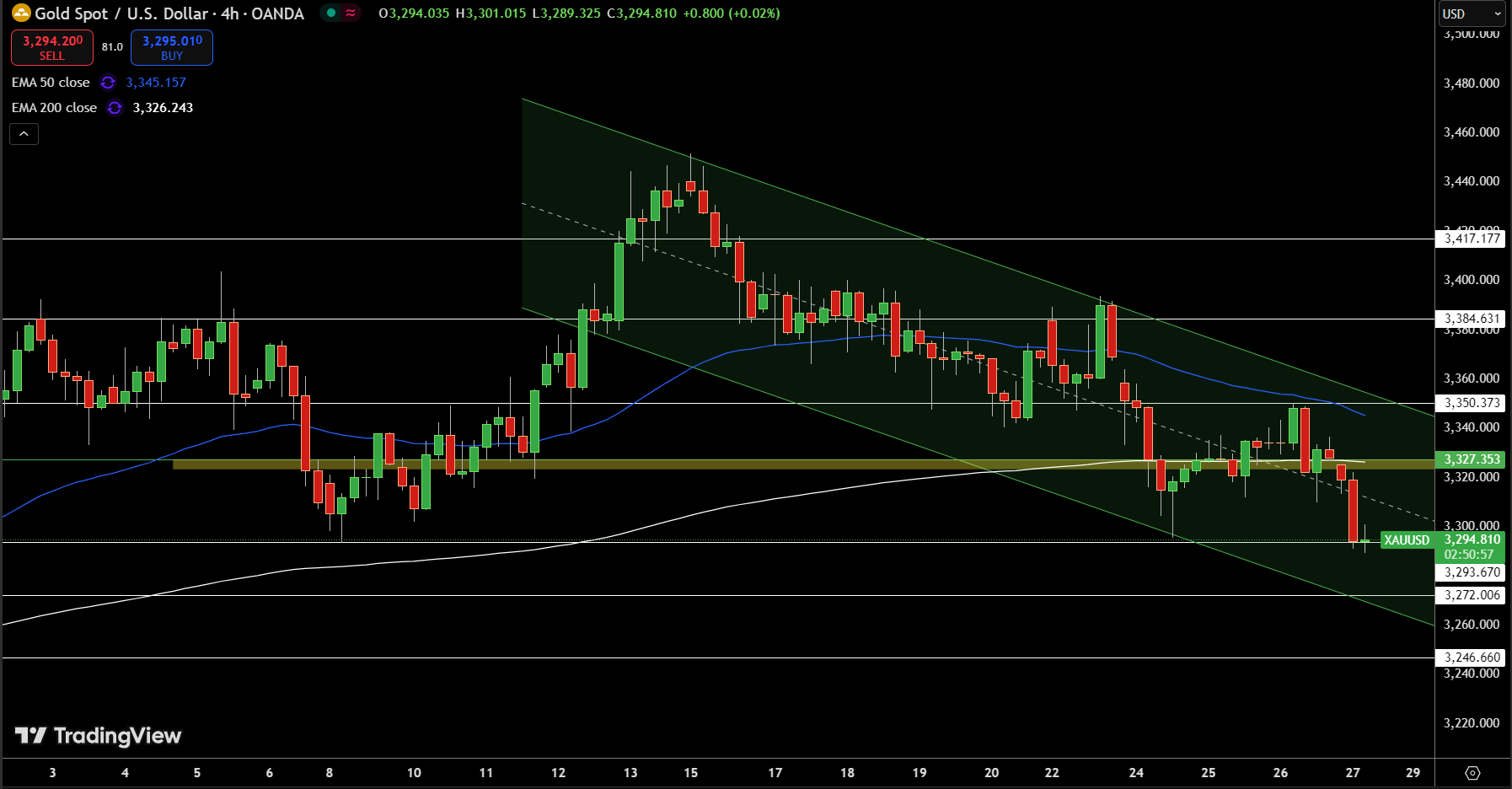Click the 3,272.006 price level label
This screenshot has width=1512, height=789.
pyautogui.click(x=1471, y=595)
